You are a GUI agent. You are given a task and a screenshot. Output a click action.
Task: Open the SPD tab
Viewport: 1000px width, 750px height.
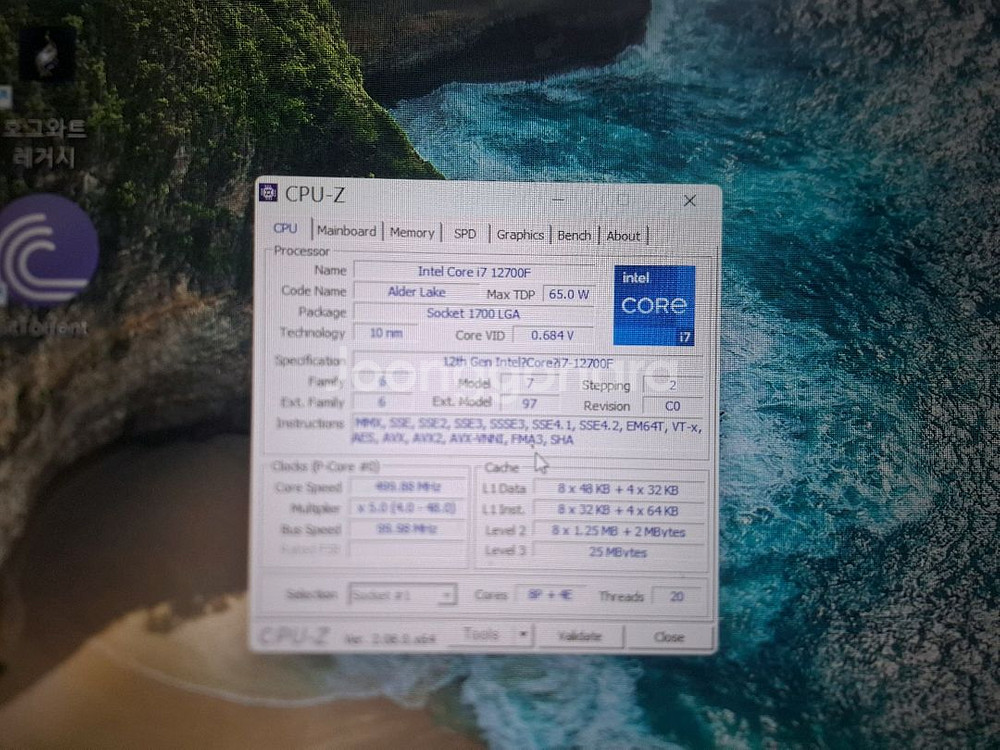464,232
